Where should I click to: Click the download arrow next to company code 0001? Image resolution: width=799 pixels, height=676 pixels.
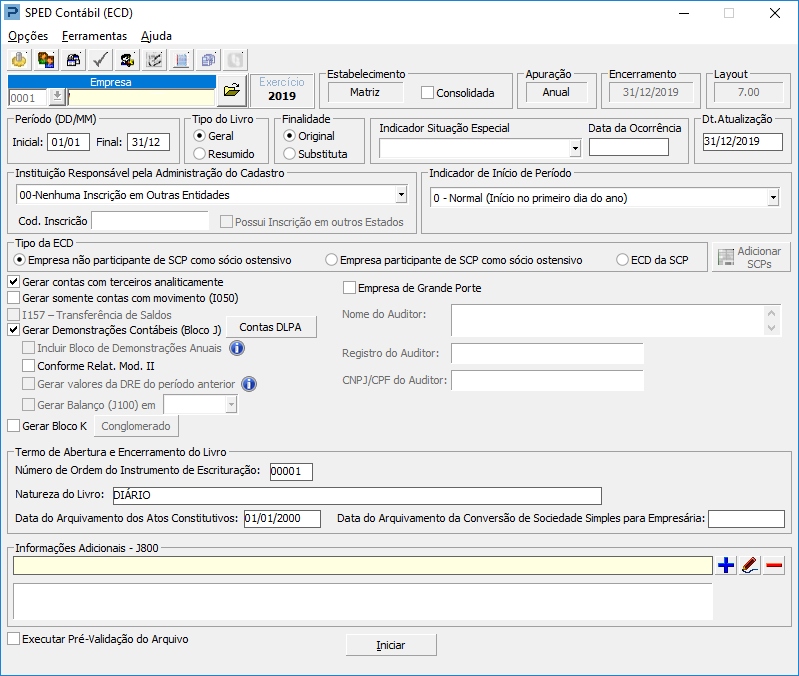57,97
